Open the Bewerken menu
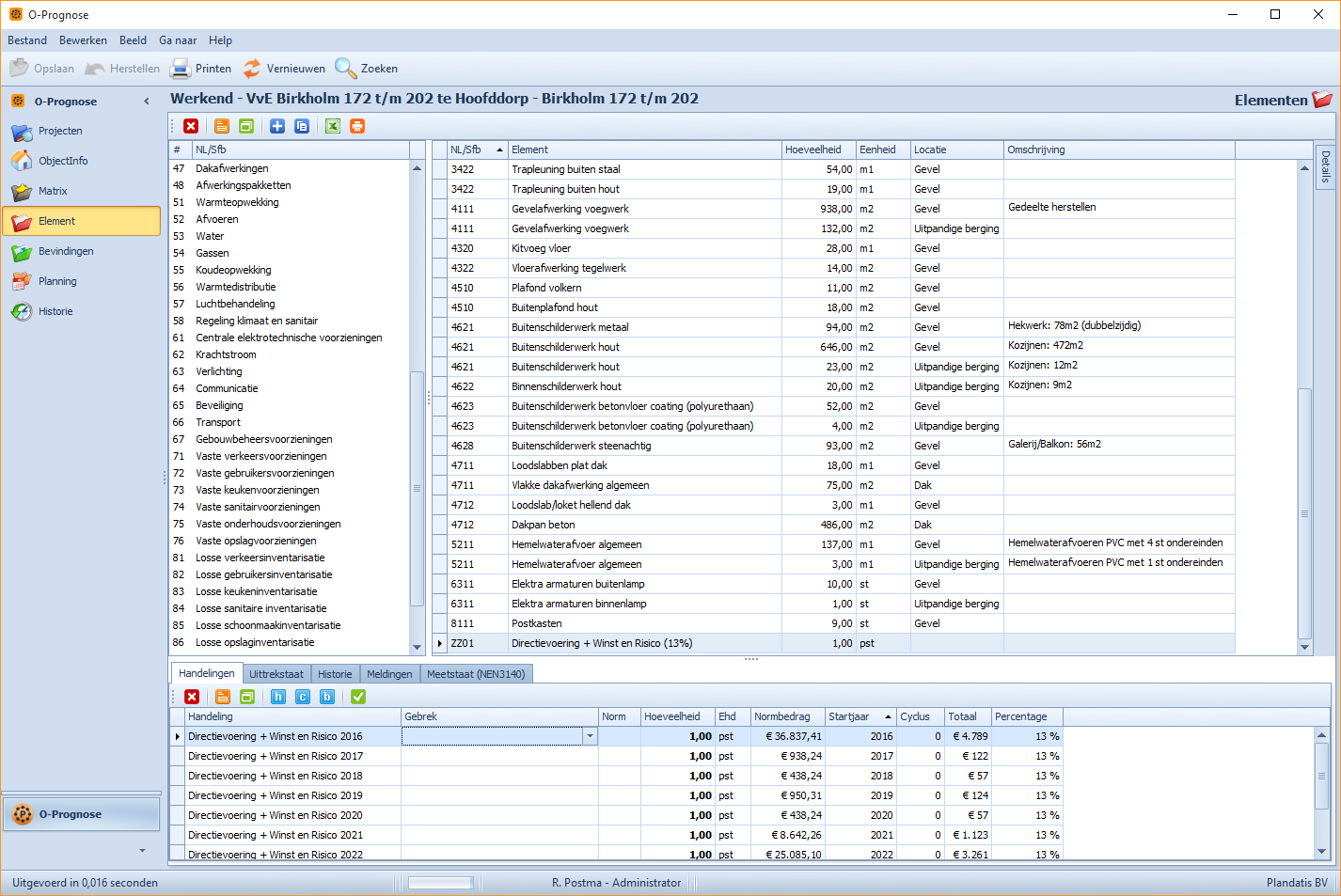This screenshot has width=1341, height=896. click(x=83, y=40)
